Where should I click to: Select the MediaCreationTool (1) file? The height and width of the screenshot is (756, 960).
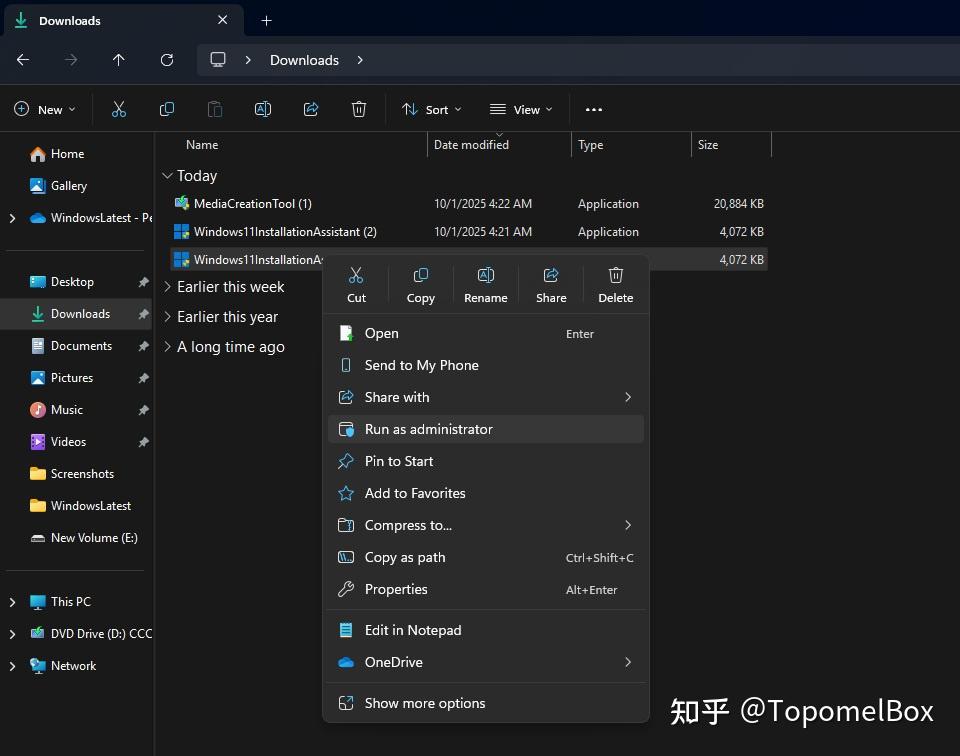(x=468, y=203)
